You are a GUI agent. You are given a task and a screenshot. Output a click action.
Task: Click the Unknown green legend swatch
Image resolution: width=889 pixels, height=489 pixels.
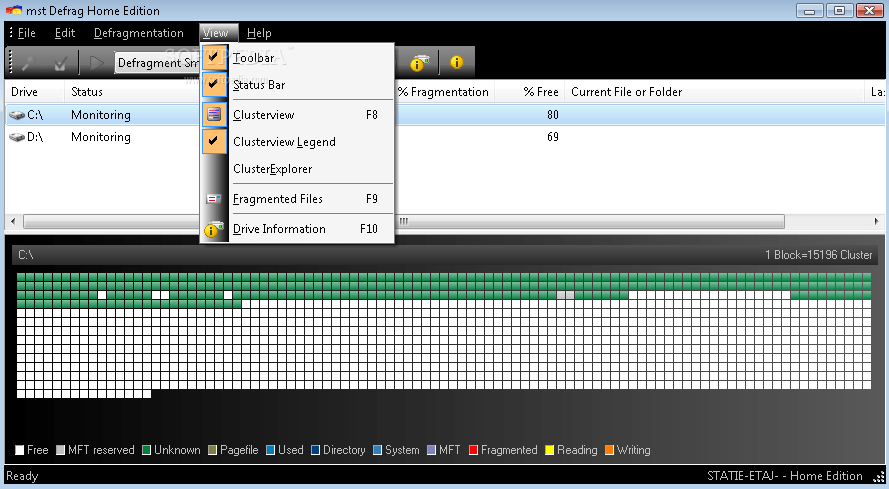[x=146, y=450]
